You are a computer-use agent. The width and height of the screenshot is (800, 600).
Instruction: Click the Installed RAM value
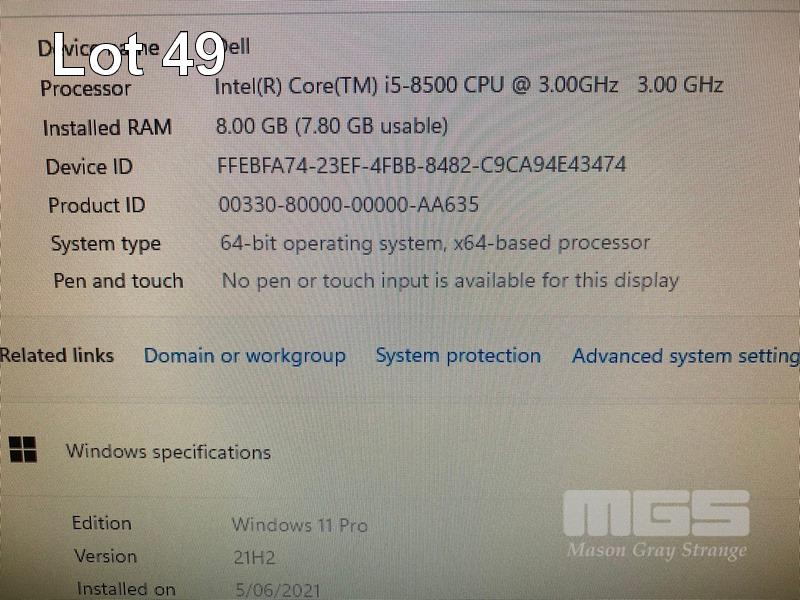(332, 126)
